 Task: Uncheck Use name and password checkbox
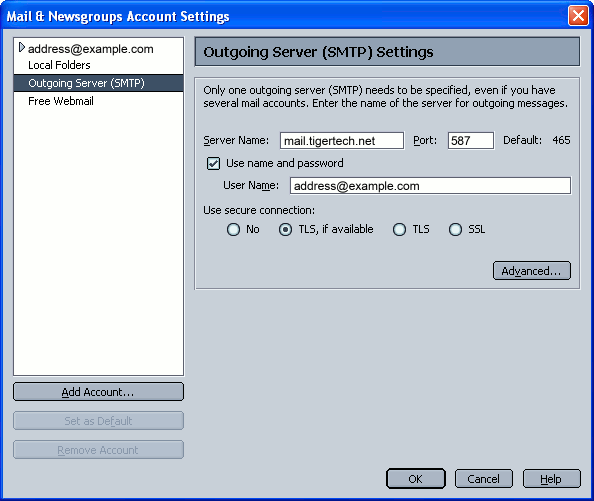tap(213, 164)
